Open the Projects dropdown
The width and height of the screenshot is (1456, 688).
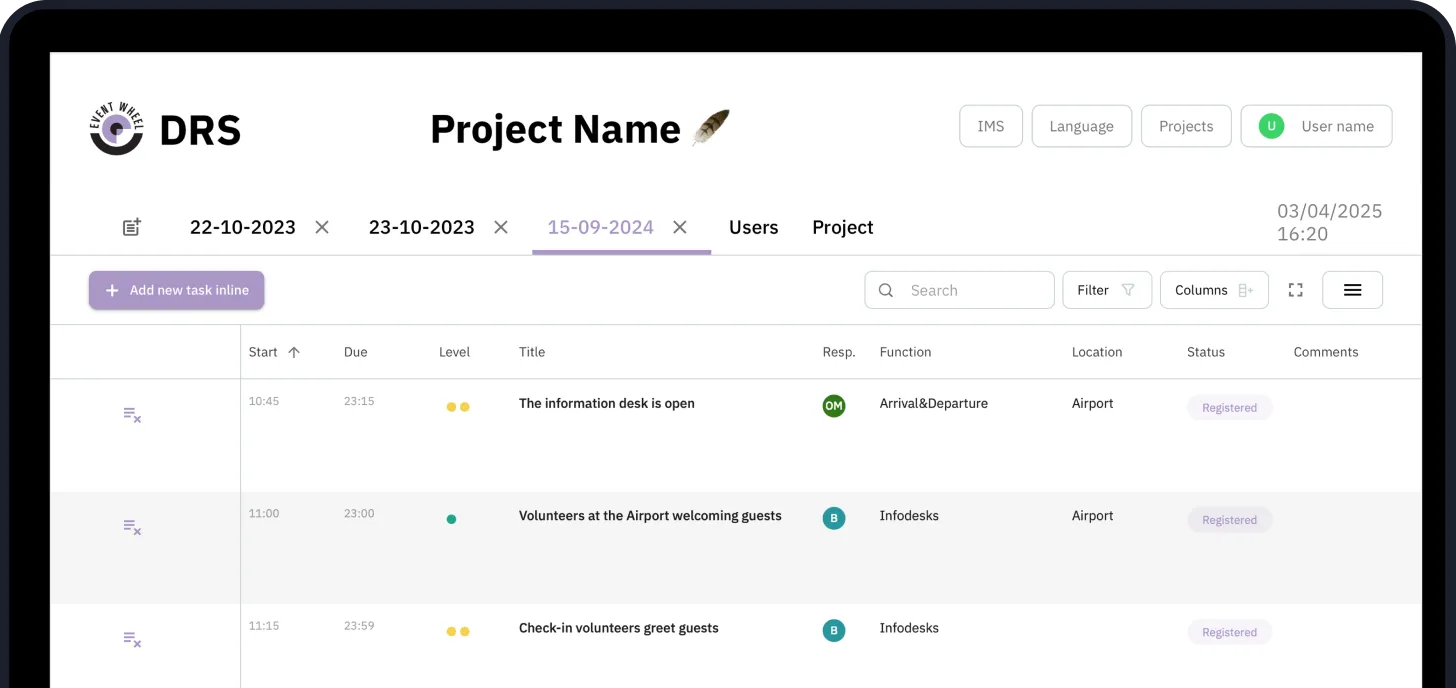coord(1186,125)
